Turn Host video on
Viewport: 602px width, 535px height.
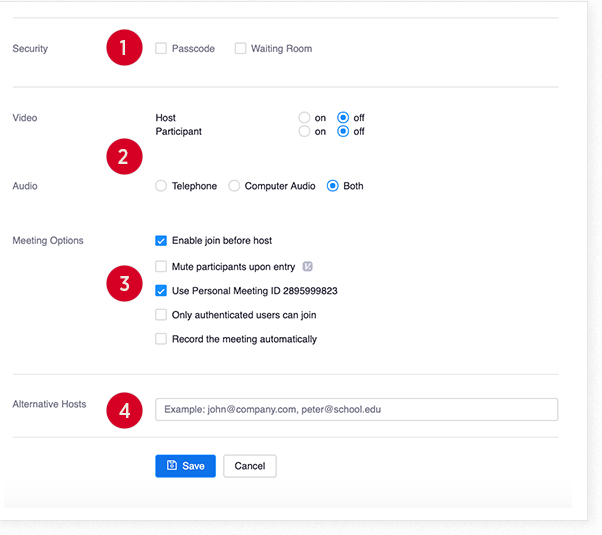(x=304, y=118)
